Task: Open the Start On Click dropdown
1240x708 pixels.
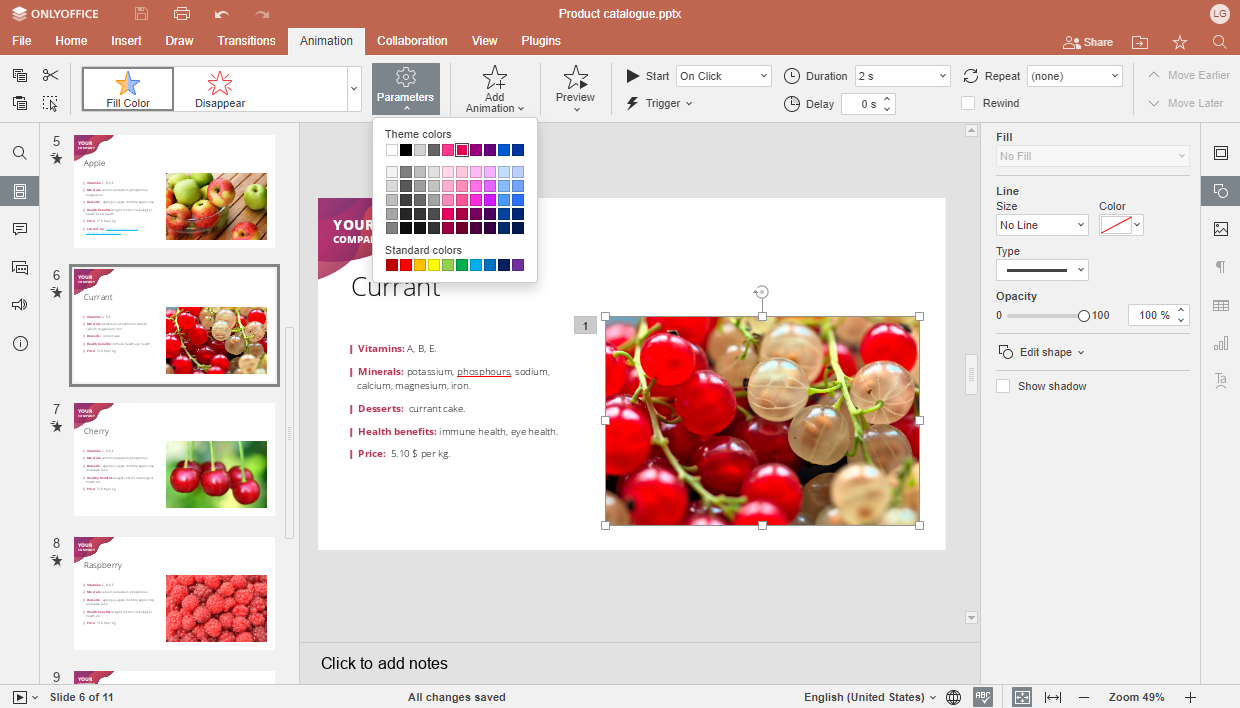Action: coord(724,76)
